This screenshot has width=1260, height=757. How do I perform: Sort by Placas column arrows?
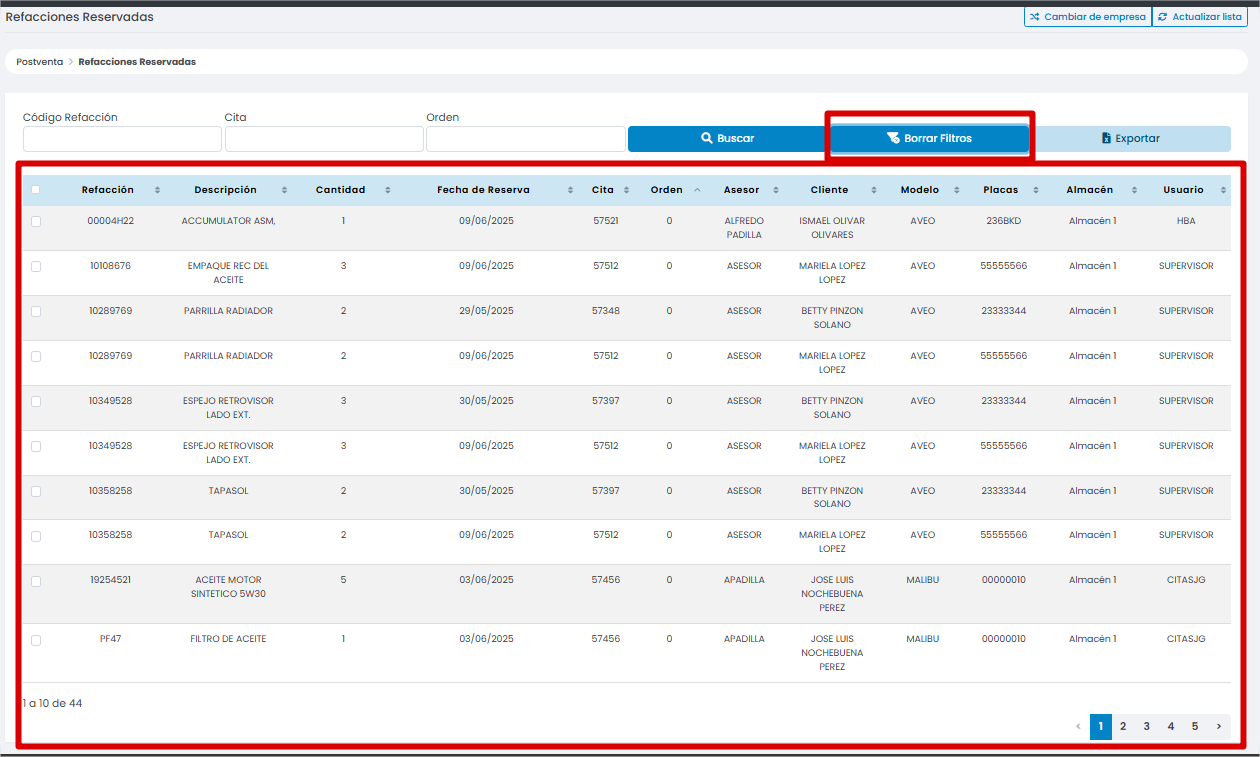tap(1036, 190)
